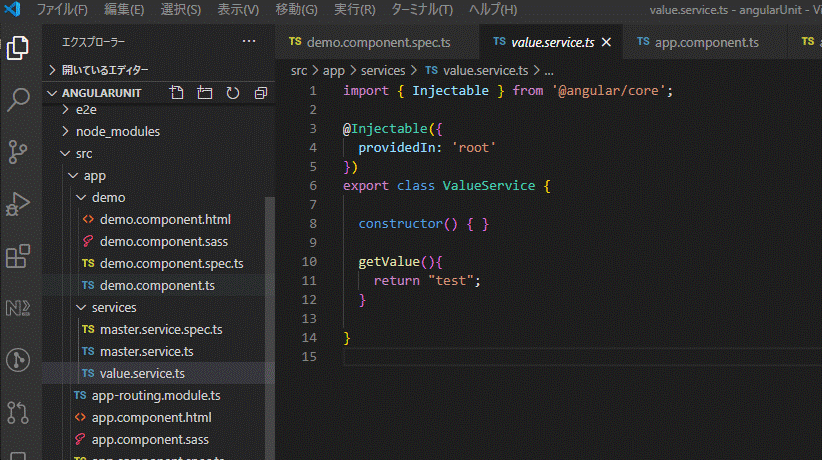Open master.service.spec.ts in the file tree
Image resolution: width=822 pixels, height=460 pixels.
coord(160,329)
